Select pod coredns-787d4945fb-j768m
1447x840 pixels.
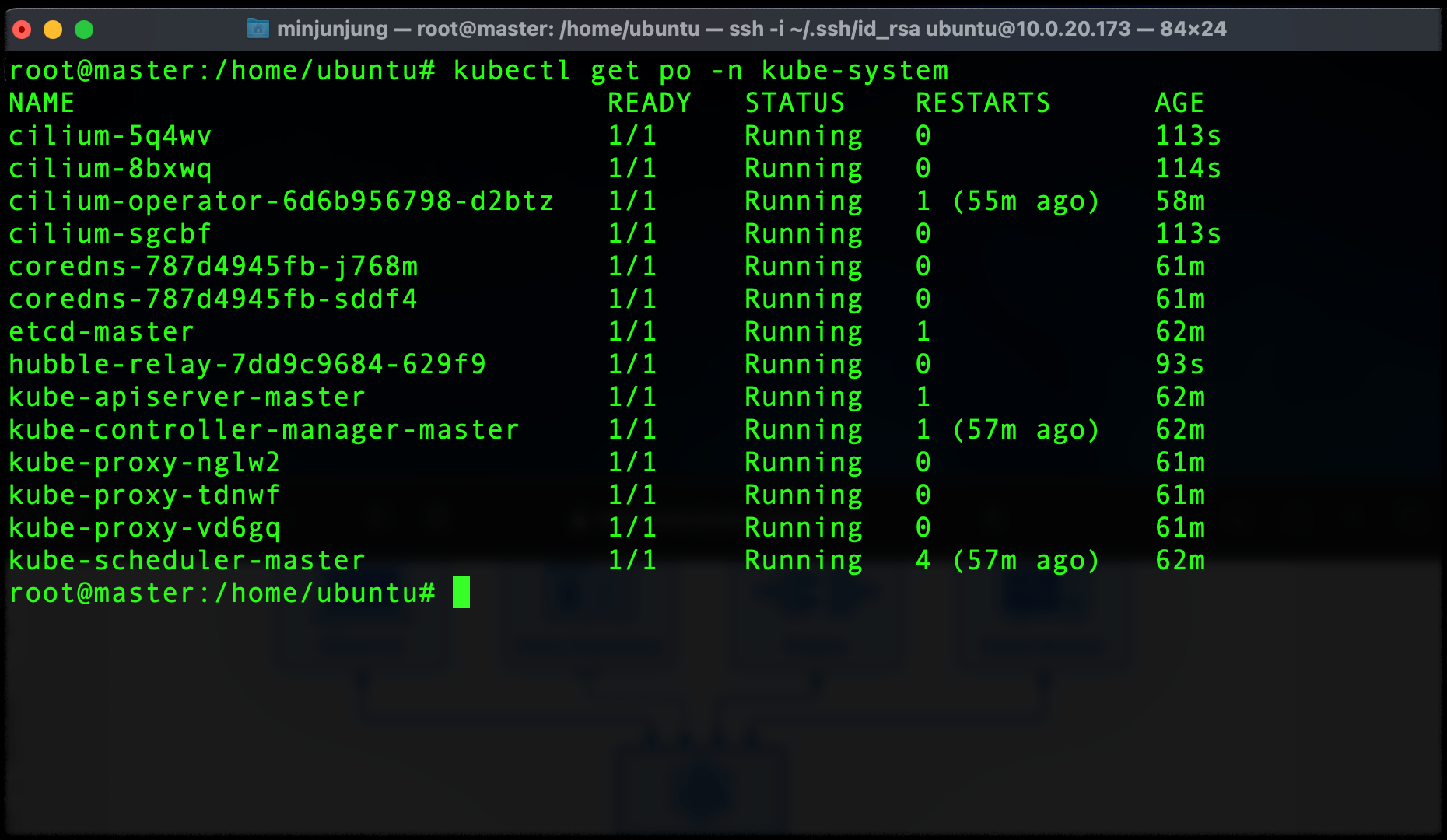[213, 267]
